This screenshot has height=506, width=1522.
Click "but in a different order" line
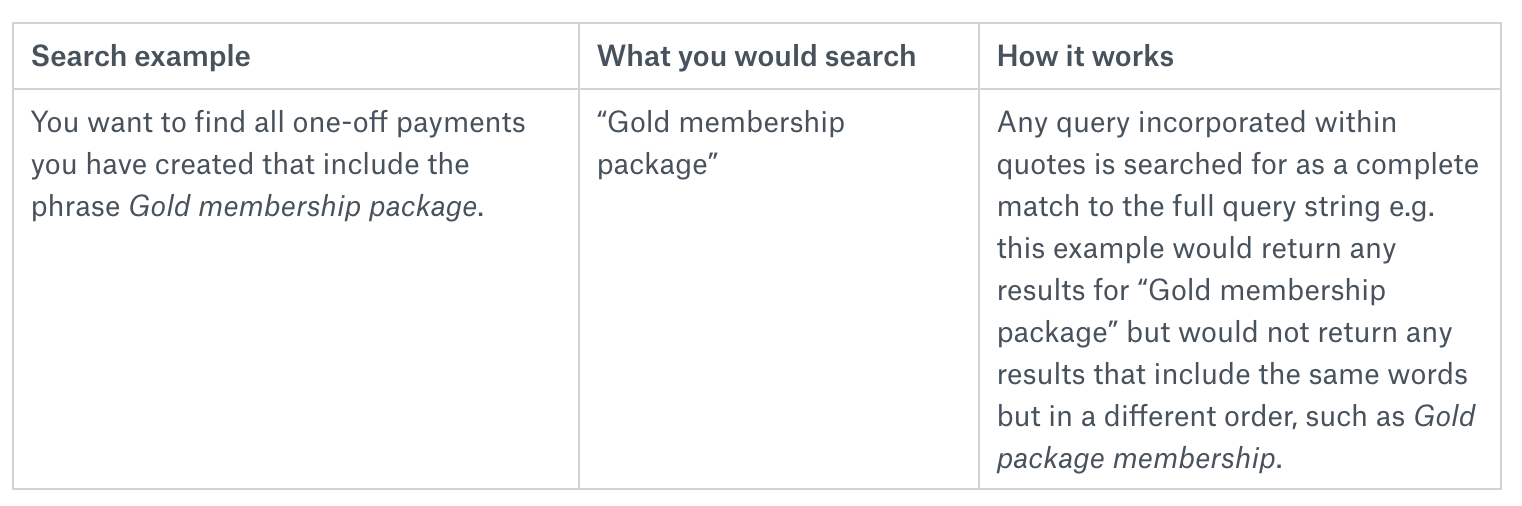pos(1151,417)
